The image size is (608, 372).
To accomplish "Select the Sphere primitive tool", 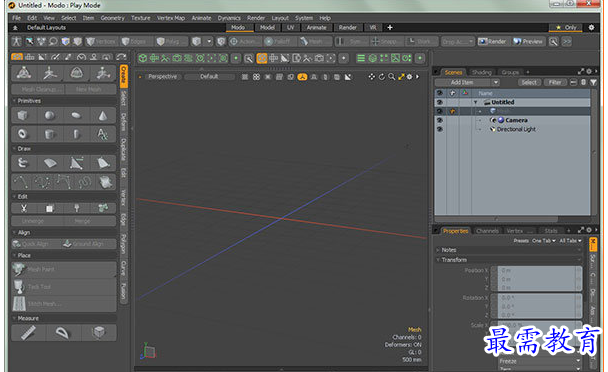I will pyautogui.click(x=50, y=115).
